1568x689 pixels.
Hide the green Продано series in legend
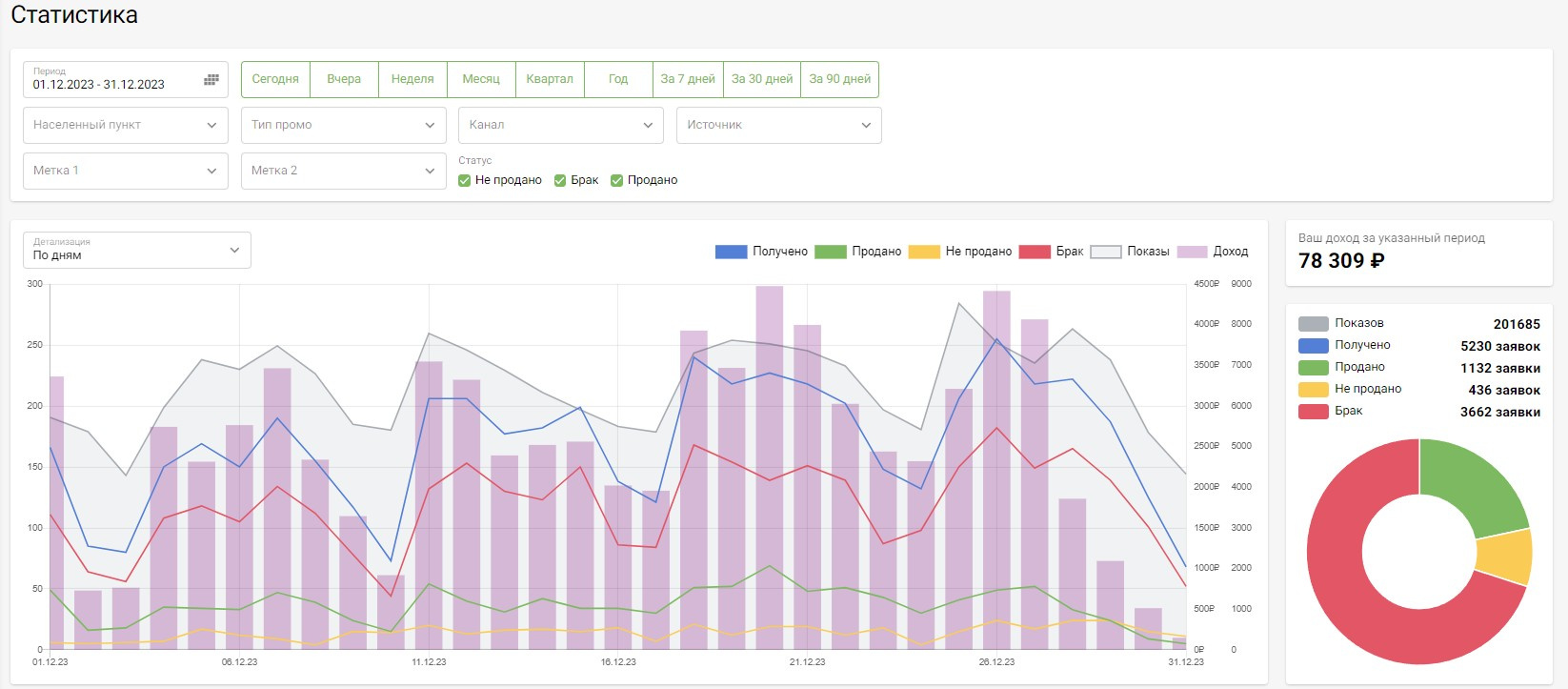830,252
